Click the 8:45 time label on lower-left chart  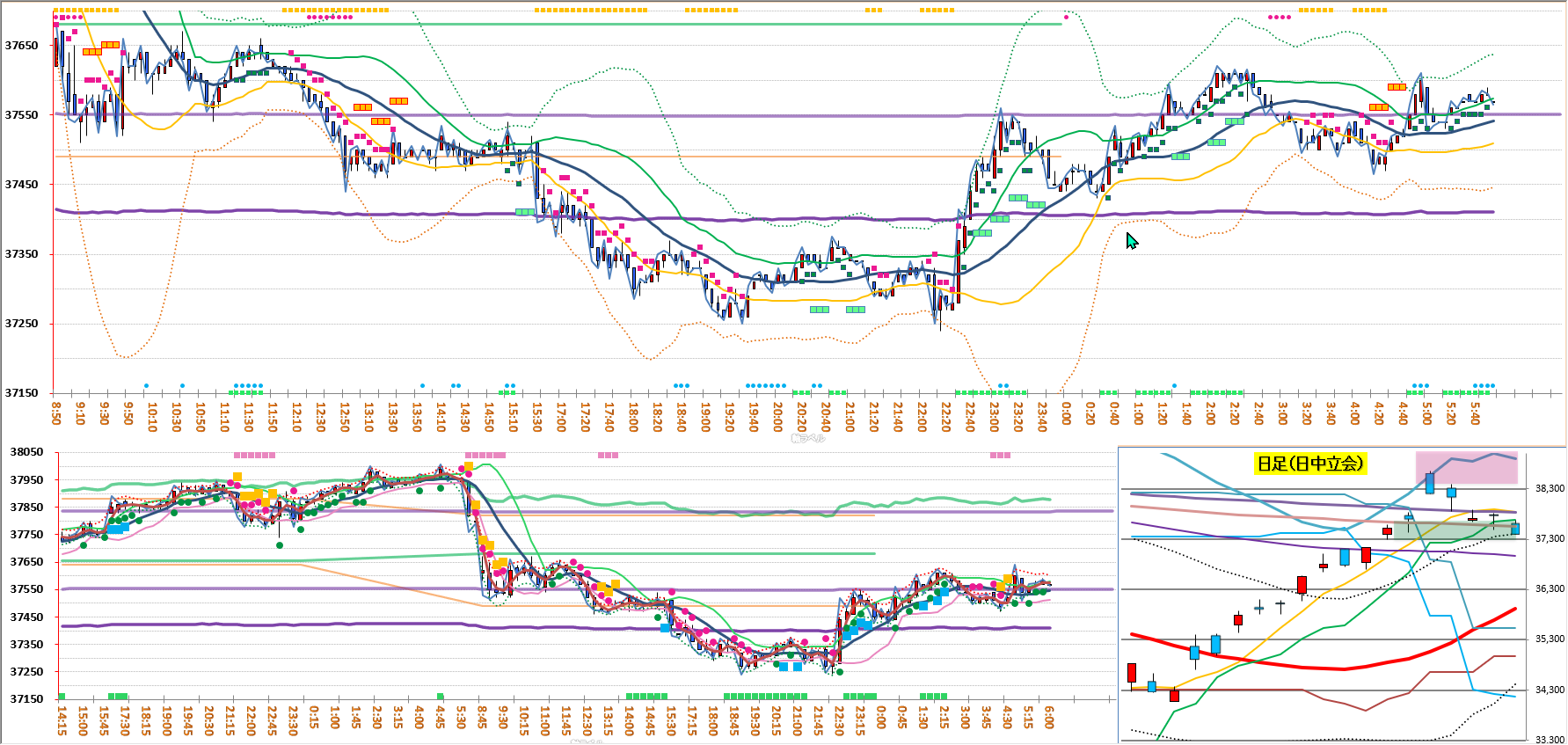[482, 717]
